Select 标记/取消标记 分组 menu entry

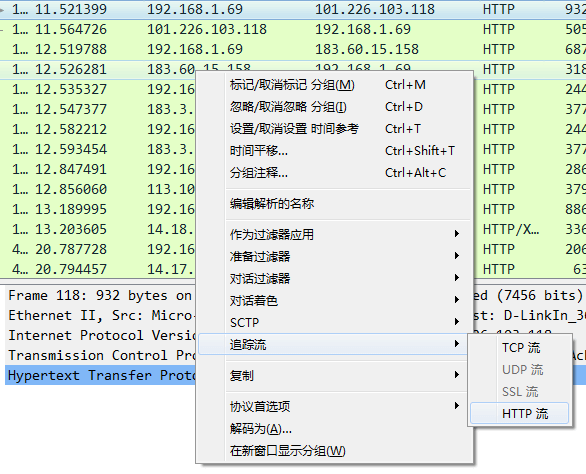coord(335,85)
